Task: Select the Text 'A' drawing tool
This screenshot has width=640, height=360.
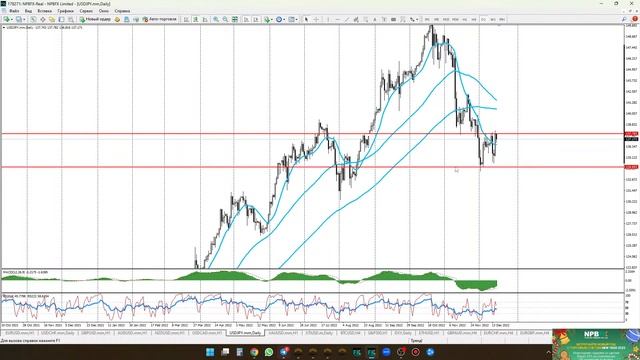Action: pos(375,19)
